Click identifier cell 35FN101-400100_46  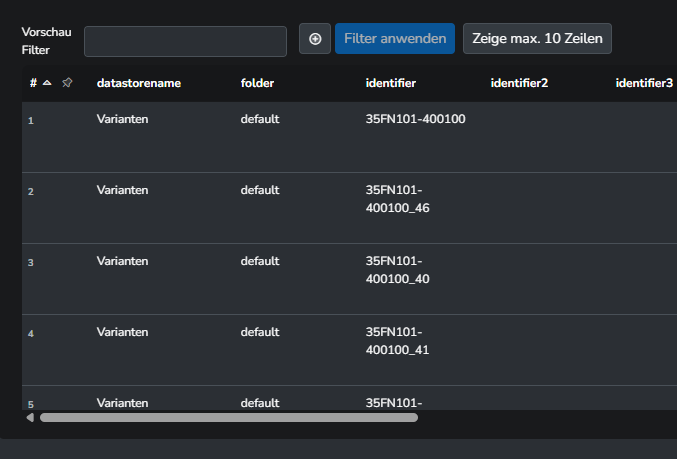397,198
